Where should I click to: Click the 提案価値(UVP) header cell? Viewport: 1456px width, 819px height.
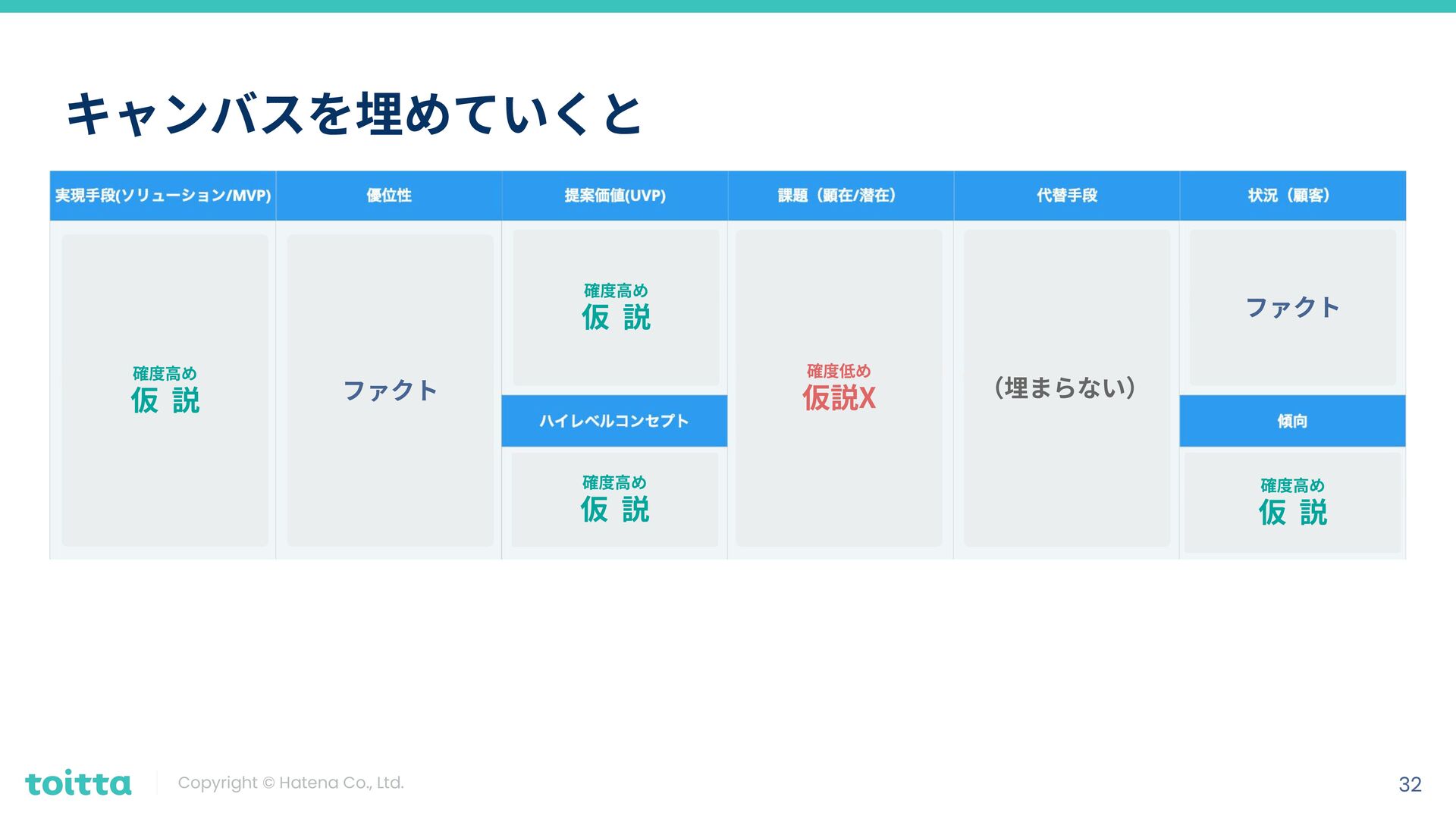tap(615, 196)
